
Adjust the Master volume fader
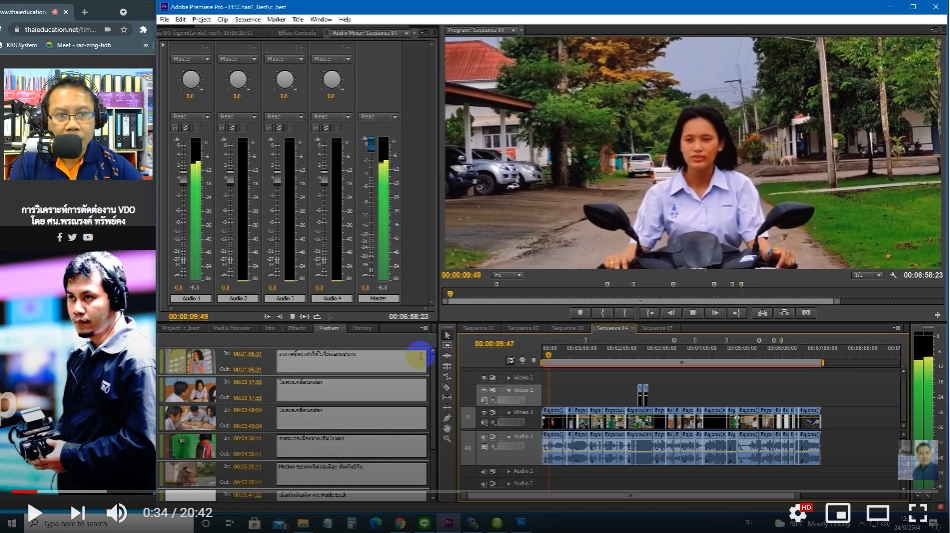click(x=371, y=144)
